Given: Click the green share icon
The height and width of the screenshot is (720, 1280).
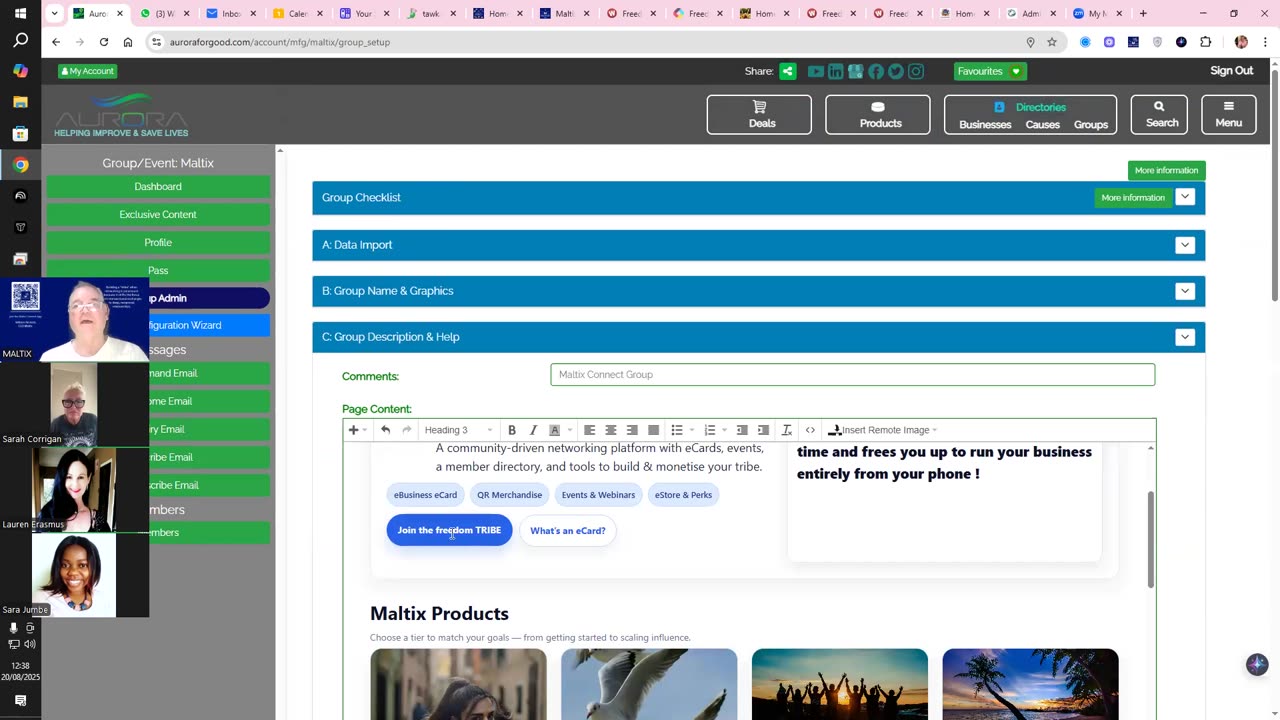Looking at the screenshot, I should (x=788, y=71).
